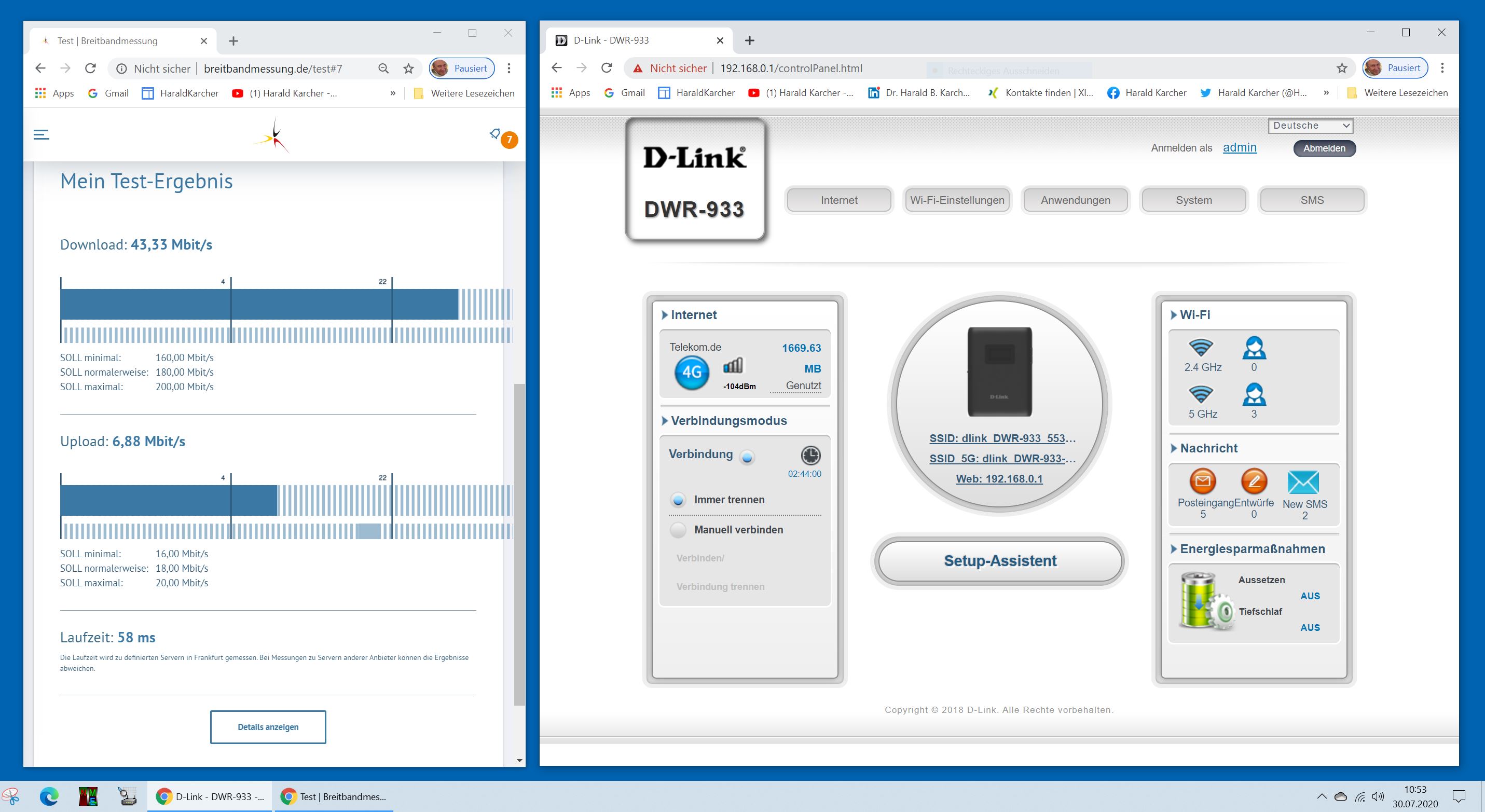
Task: Click the New SMS envelope icon
Action: point(1303,483)
